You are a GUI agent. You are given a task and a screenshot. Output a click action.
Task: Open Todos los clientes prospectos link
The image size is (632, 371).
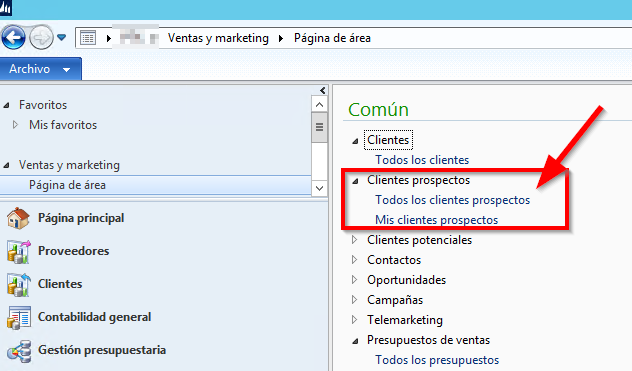point(452,200)
